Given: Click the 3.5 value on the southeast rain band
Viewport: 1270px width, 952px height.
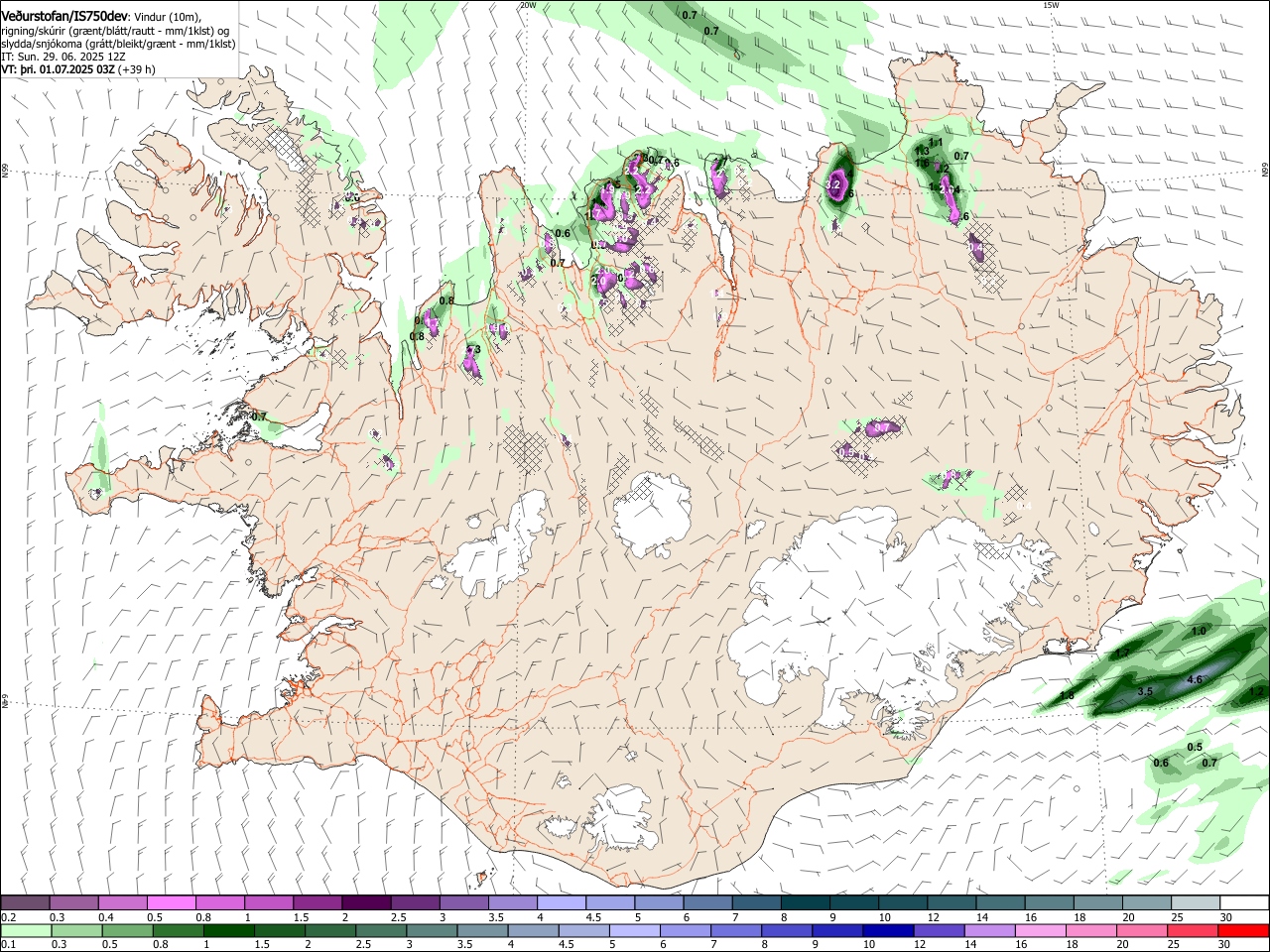Looking at the screenshot, I should point(1144,691).
